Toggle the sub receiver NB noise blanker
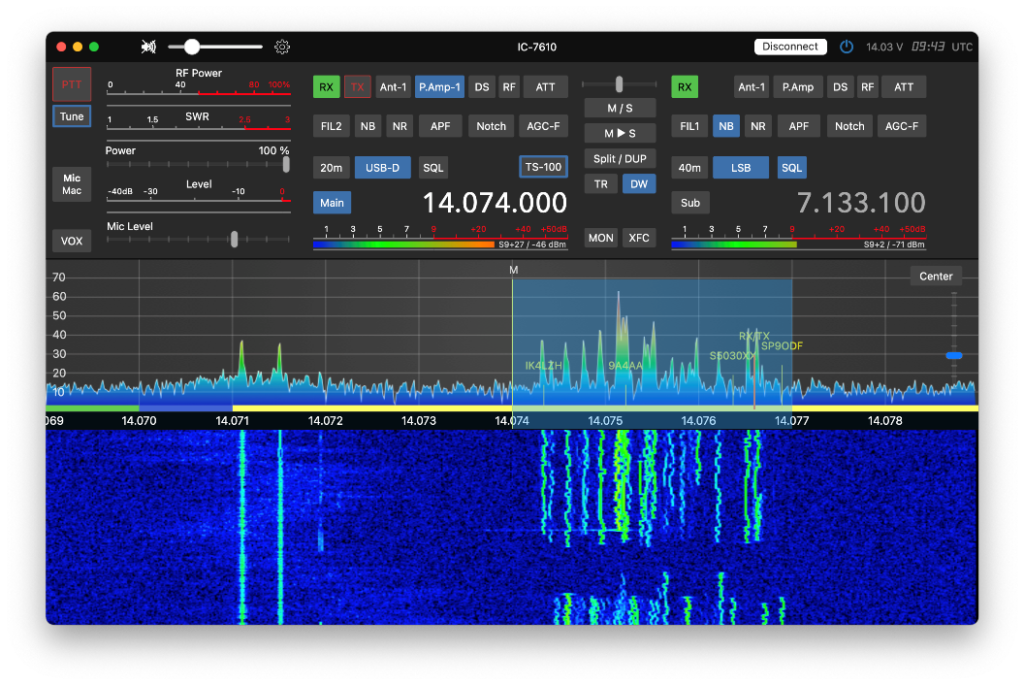1024x685 pixels. (x=725, y=126)
